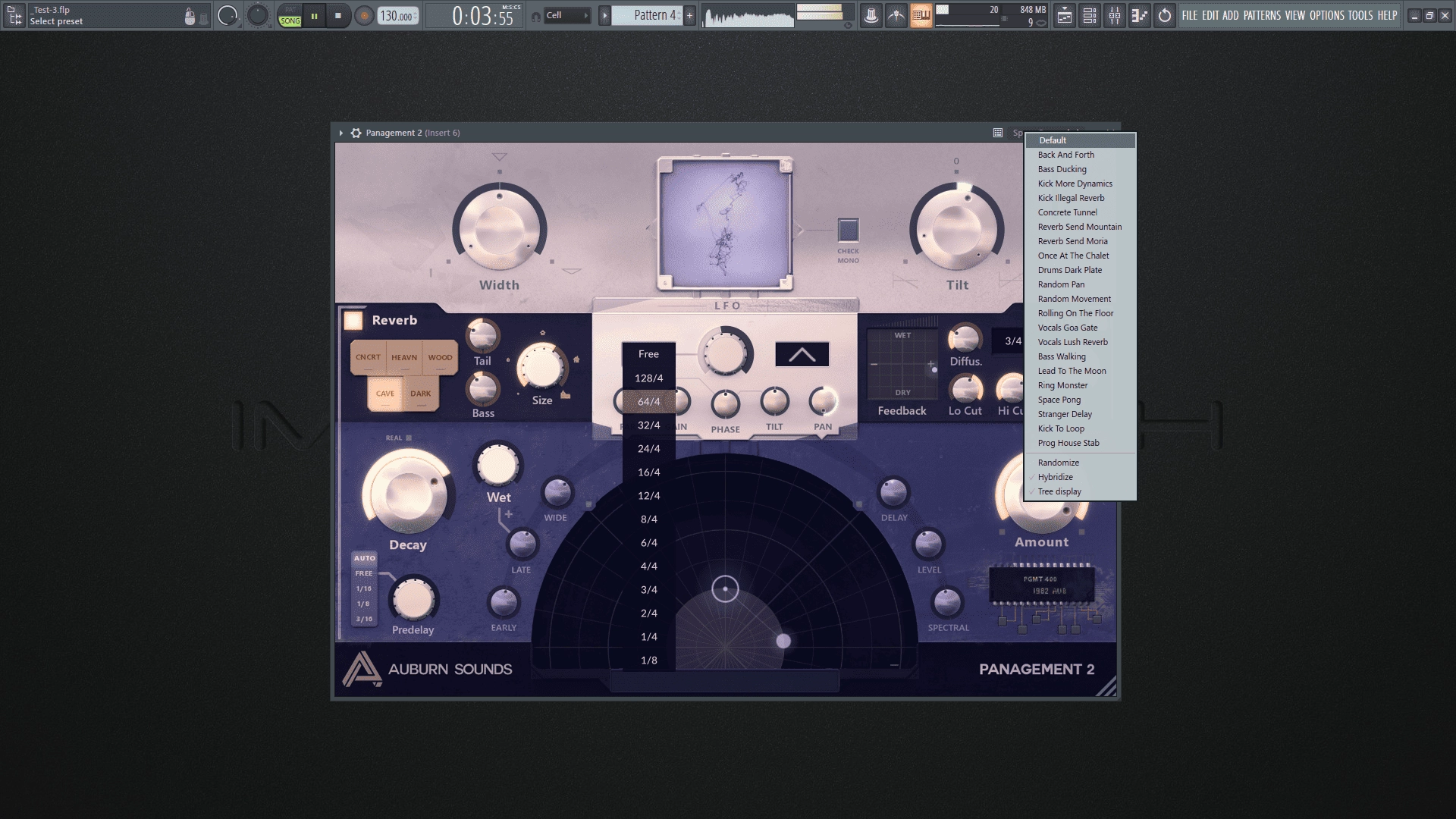Screen dimensions: 1456x819
Task: Click the record button
Action: point(364,15)
